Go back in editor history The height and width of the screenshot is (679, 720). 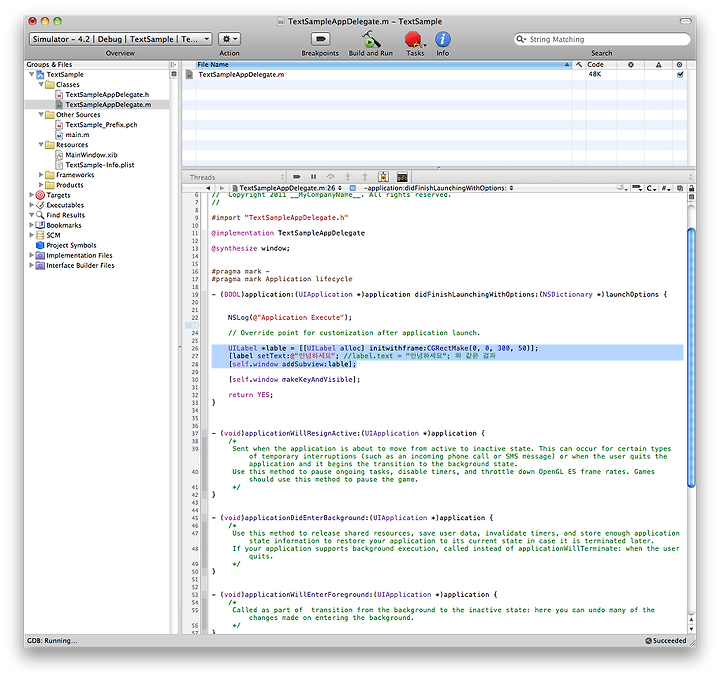[x=208, y=188]
